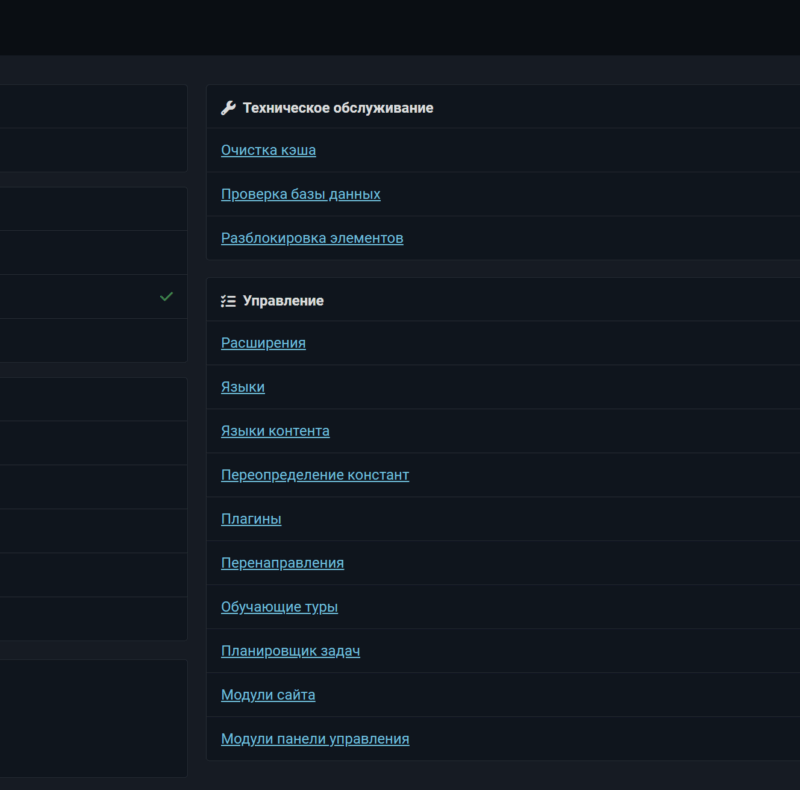Click the checklist icon beside Управление
Viewport: 800px width, 790px height.
click(x=228, y=301)
